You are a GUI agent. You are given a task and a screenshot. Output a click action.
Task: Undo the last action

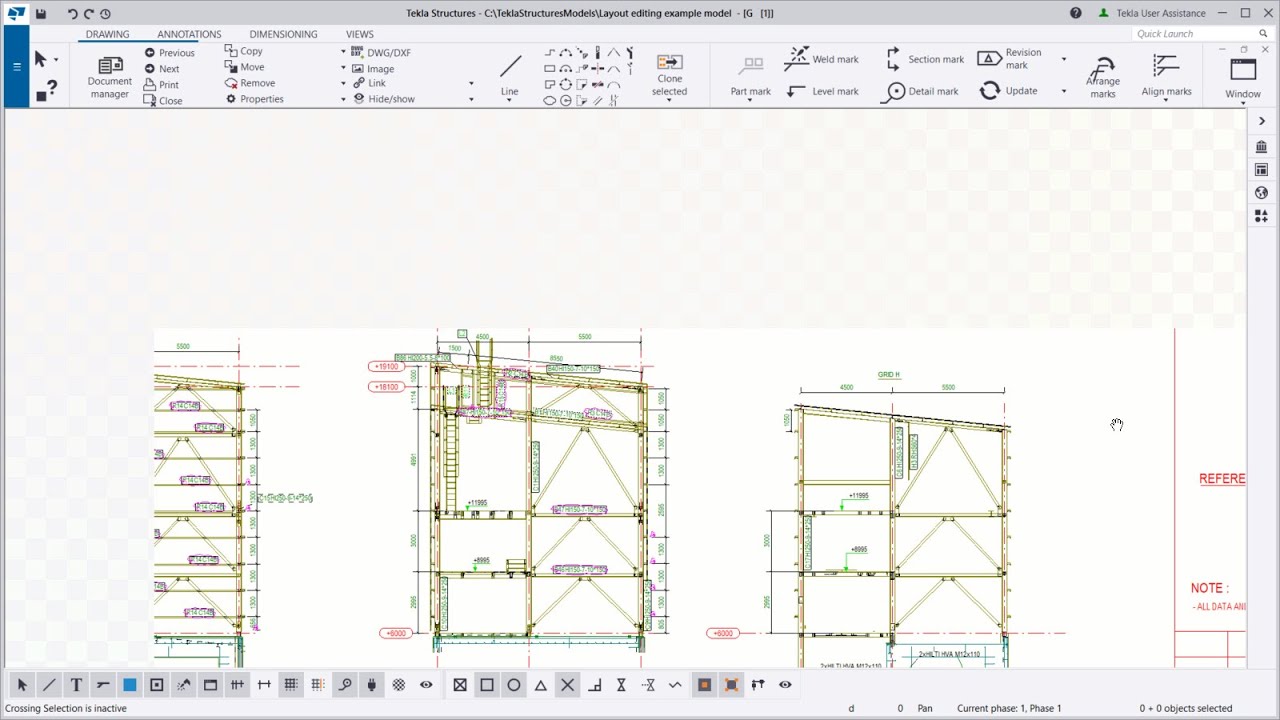[72, 13]
